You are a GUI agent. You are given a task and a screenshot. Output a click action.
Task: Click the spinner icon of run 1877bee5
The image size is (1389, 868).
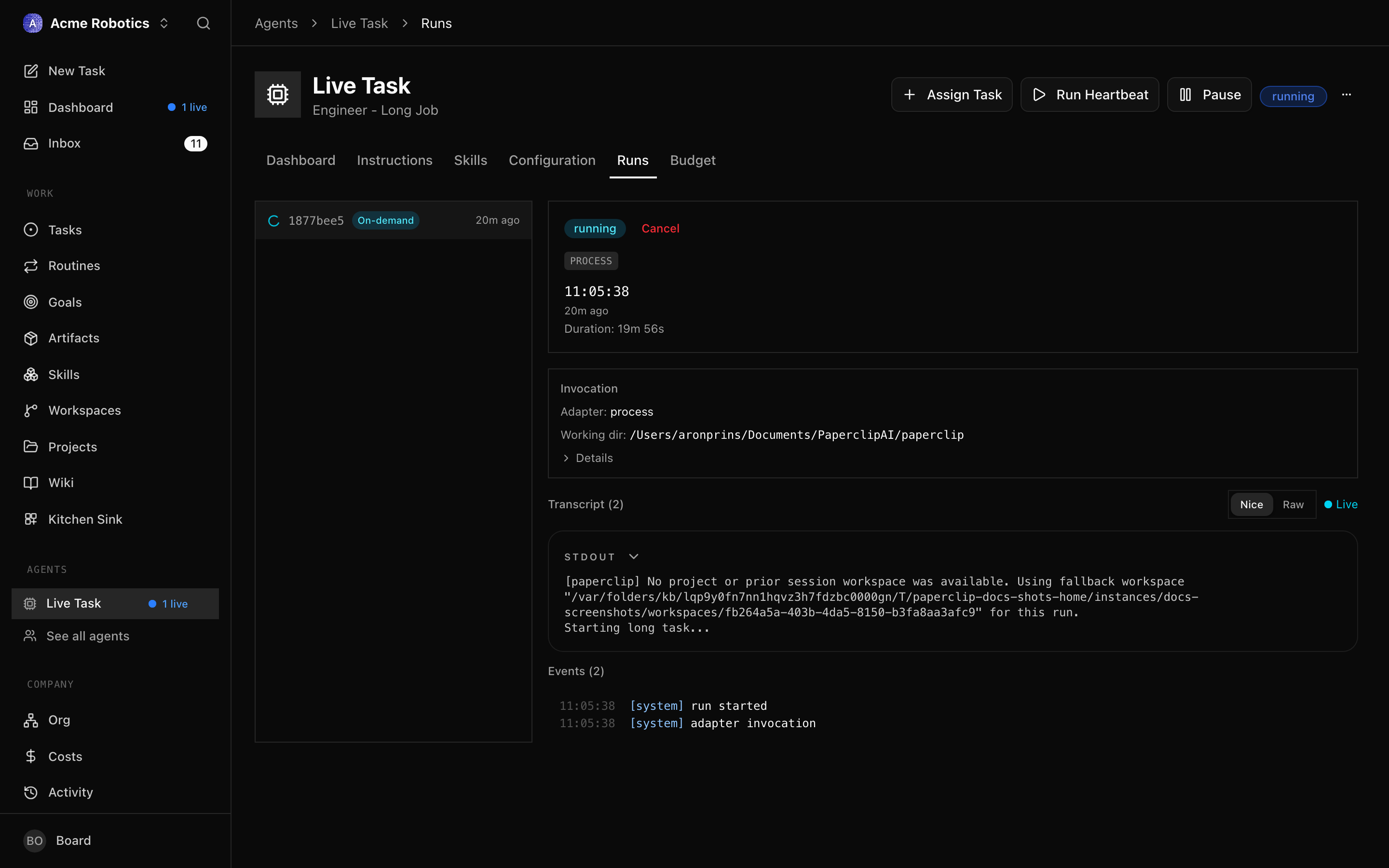coord(274,220)
